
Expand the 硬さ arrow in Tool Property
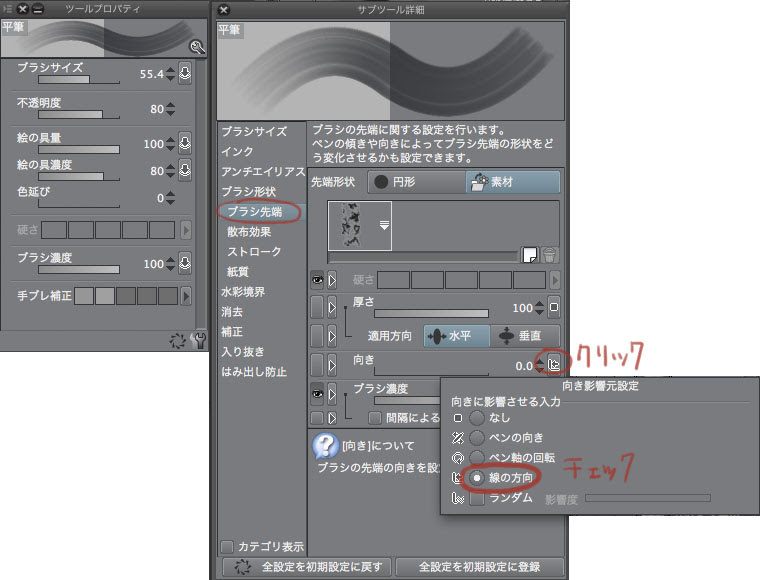click(186, 230)
